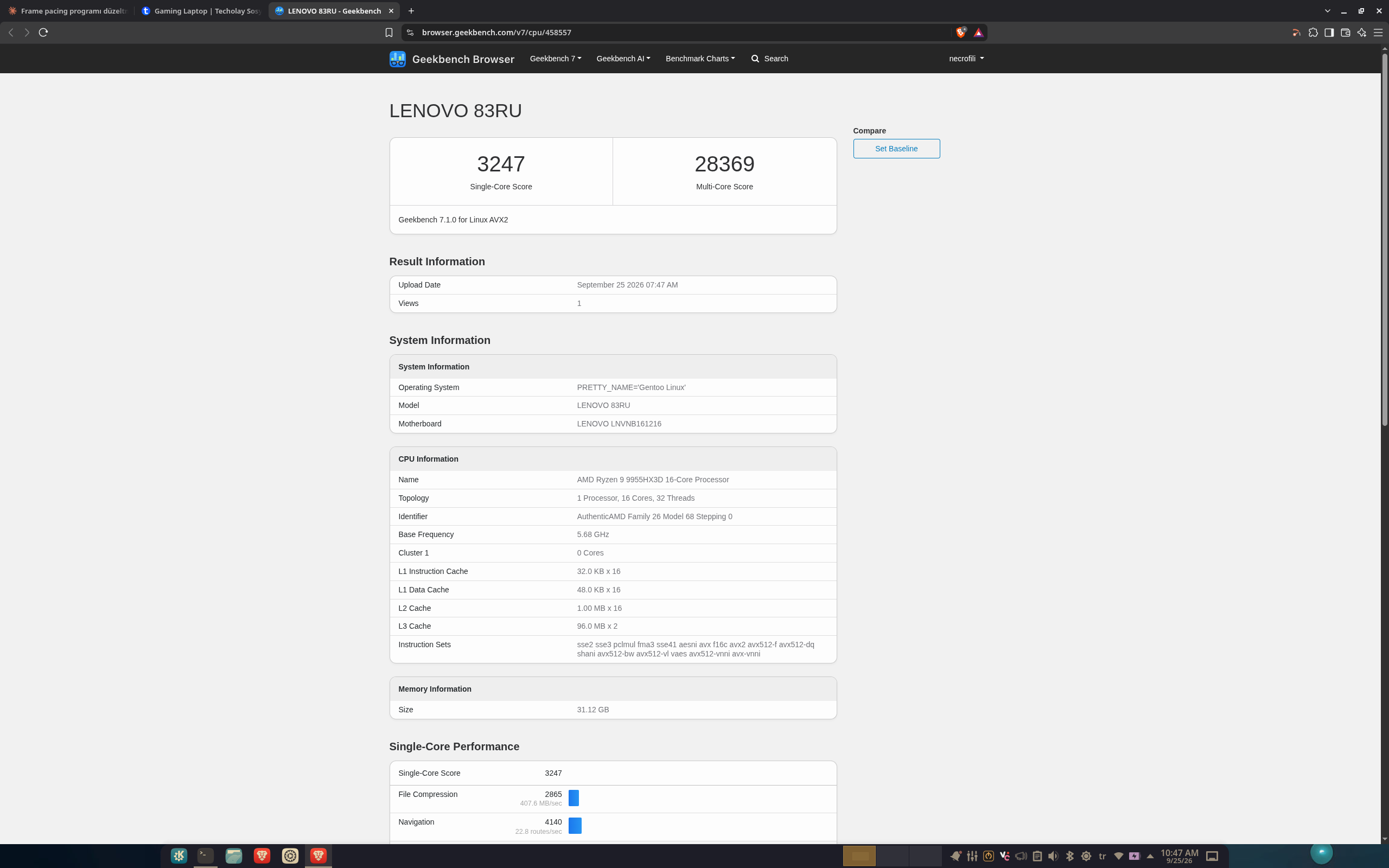Image resolution: width=1389 pixels, height=868 pixels.
Task: Select the first virtual desktop pager
Action: [x=859, y=856]
